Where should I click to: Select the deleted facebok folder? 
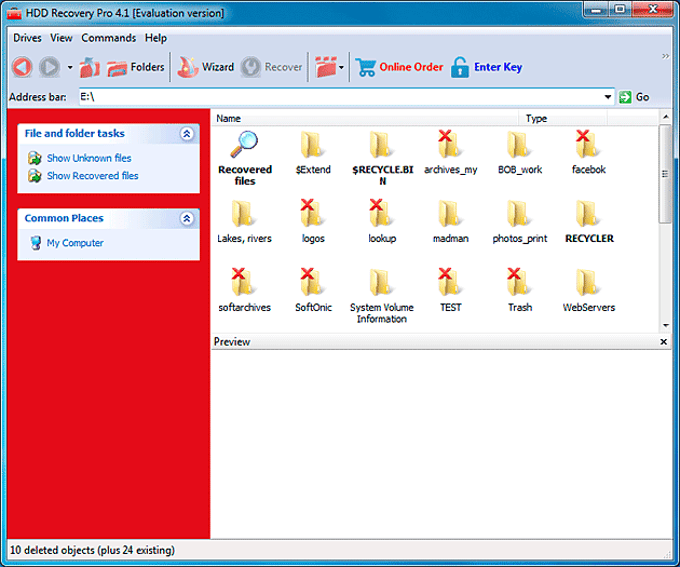[x=588, y=152]
